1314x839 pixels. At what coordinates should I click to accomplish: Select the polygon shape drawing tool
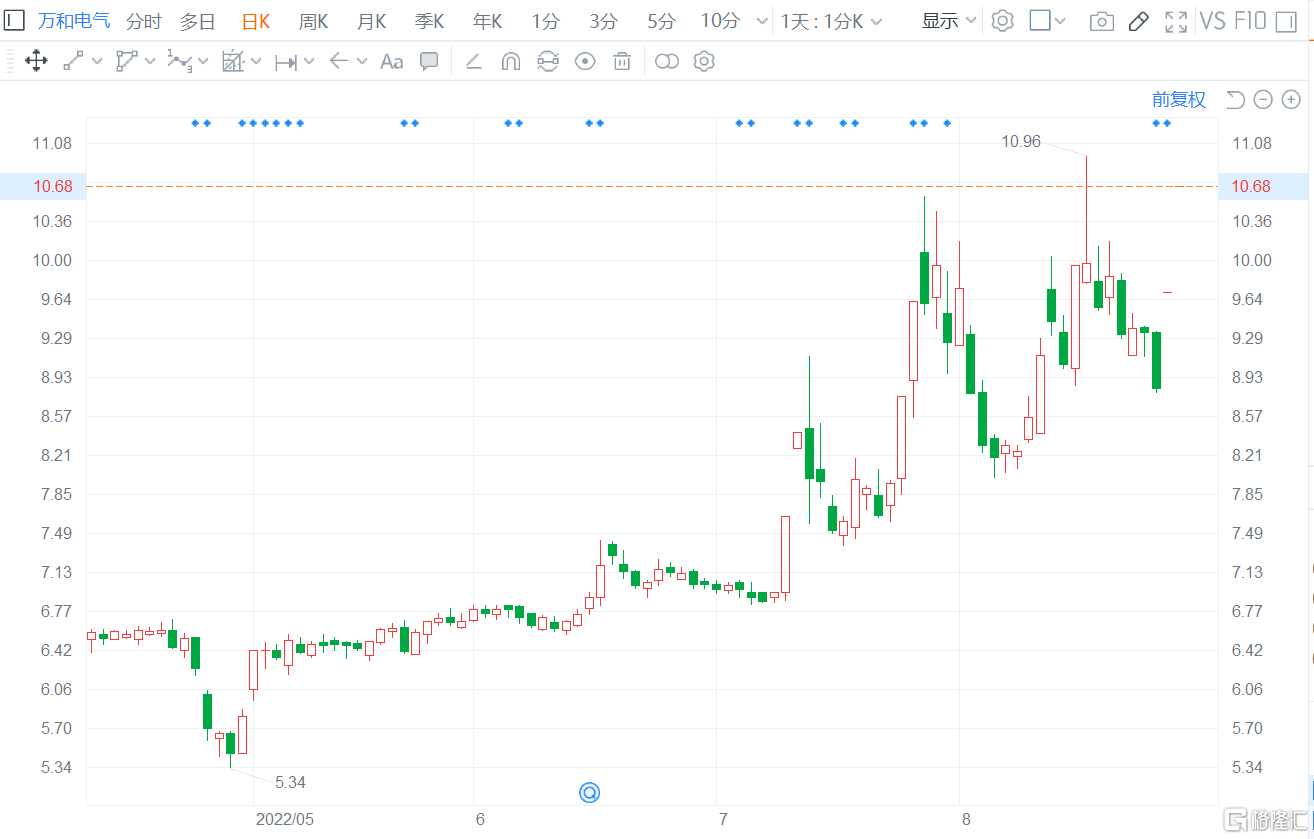[x=126, y=62]
